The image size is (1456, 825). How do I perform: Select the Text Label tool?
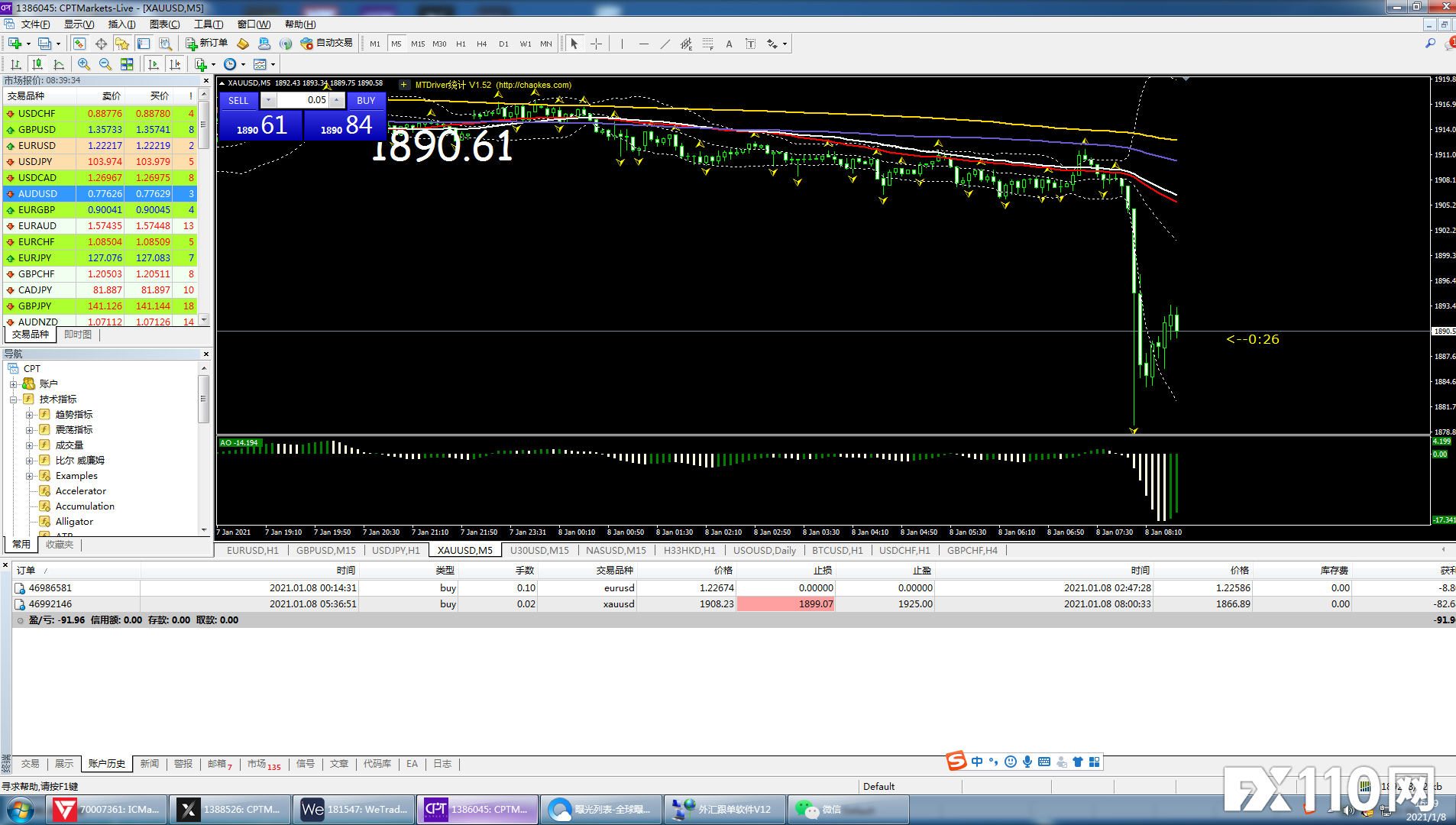(750, 44)
